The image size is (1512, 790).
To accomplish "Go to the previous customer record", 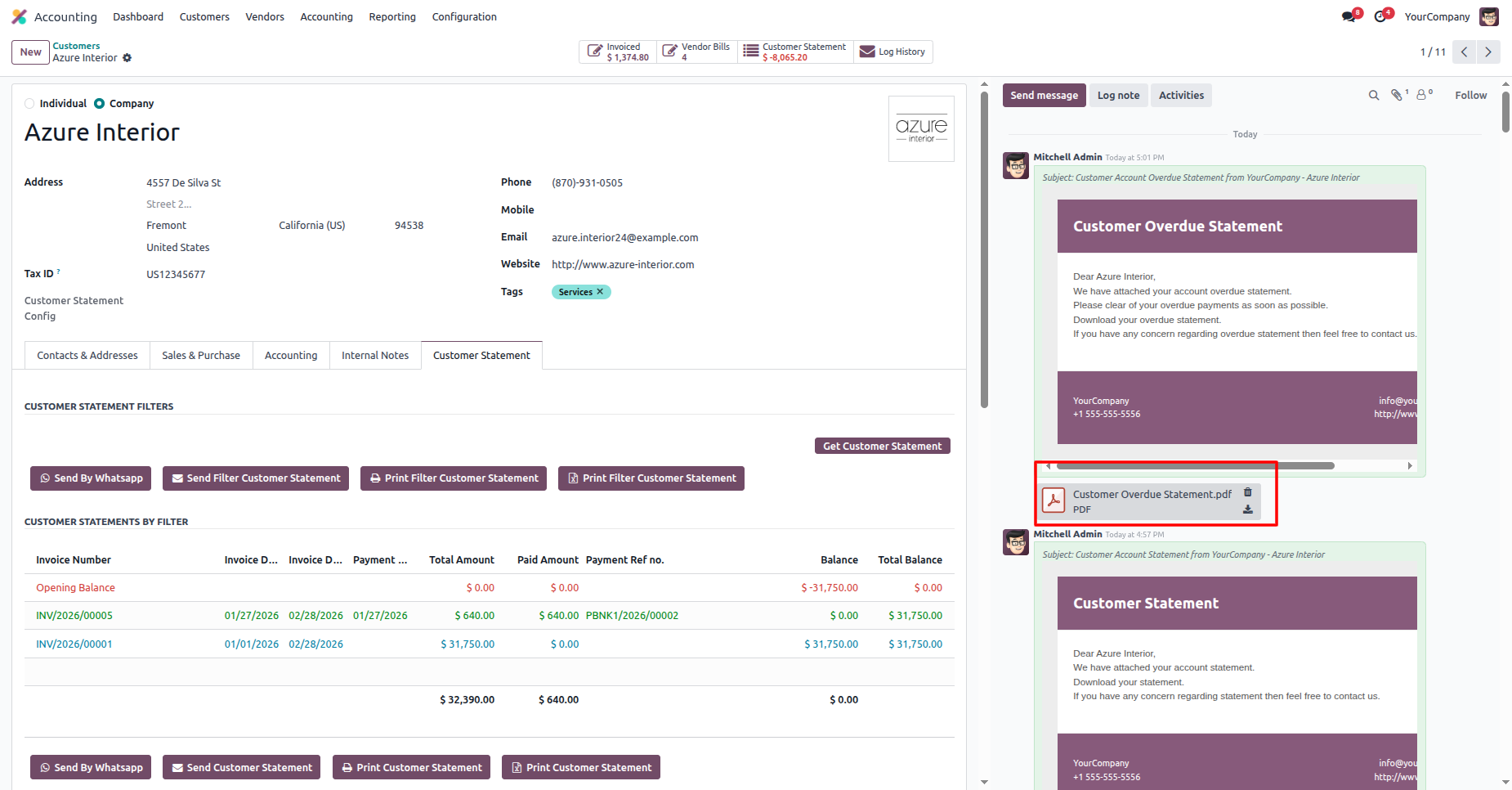I will (1464, 52).
